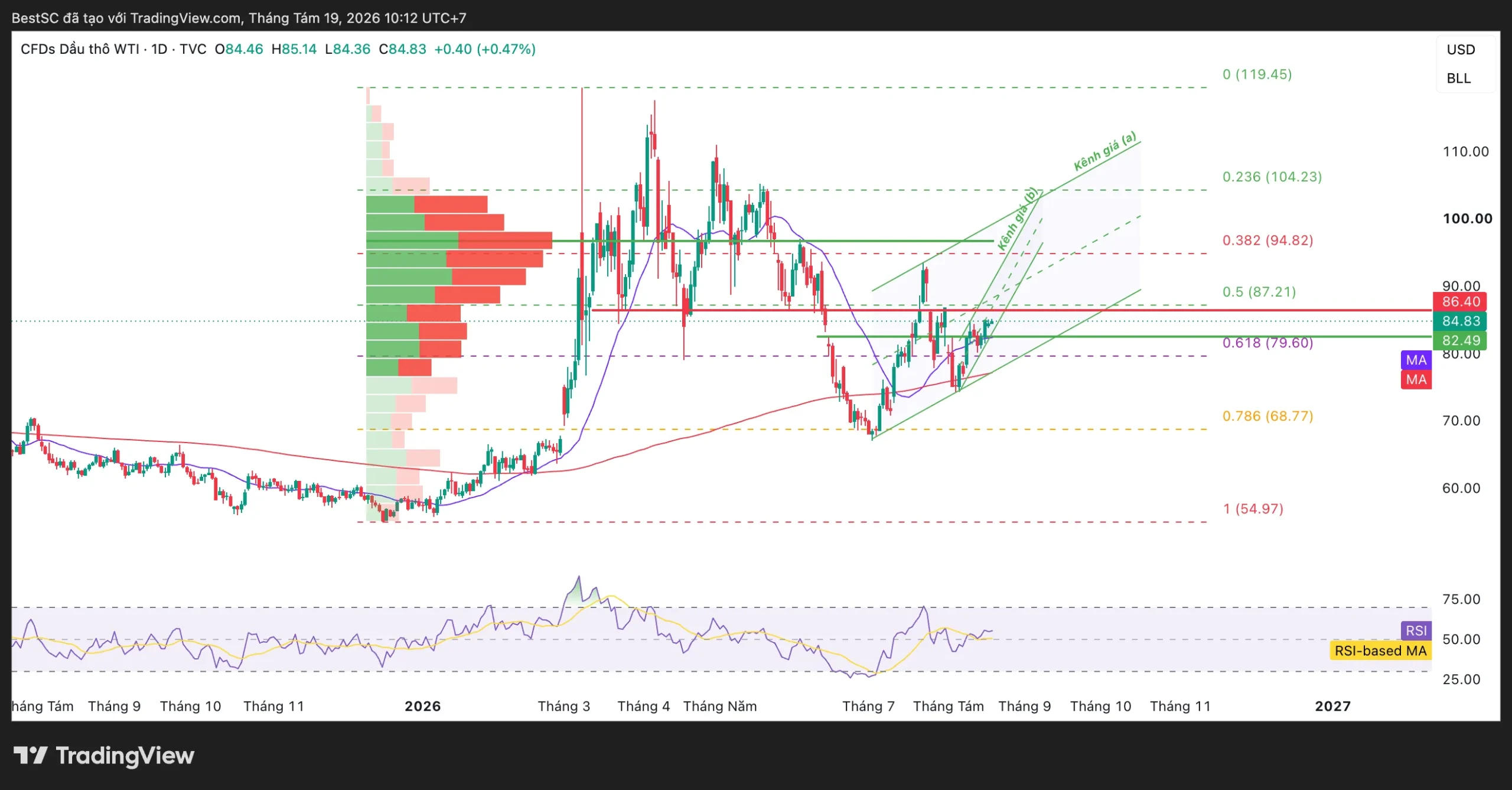Click the purple RSI label tag
This screenshot has height=790, width=1512.
(1416, 630)
